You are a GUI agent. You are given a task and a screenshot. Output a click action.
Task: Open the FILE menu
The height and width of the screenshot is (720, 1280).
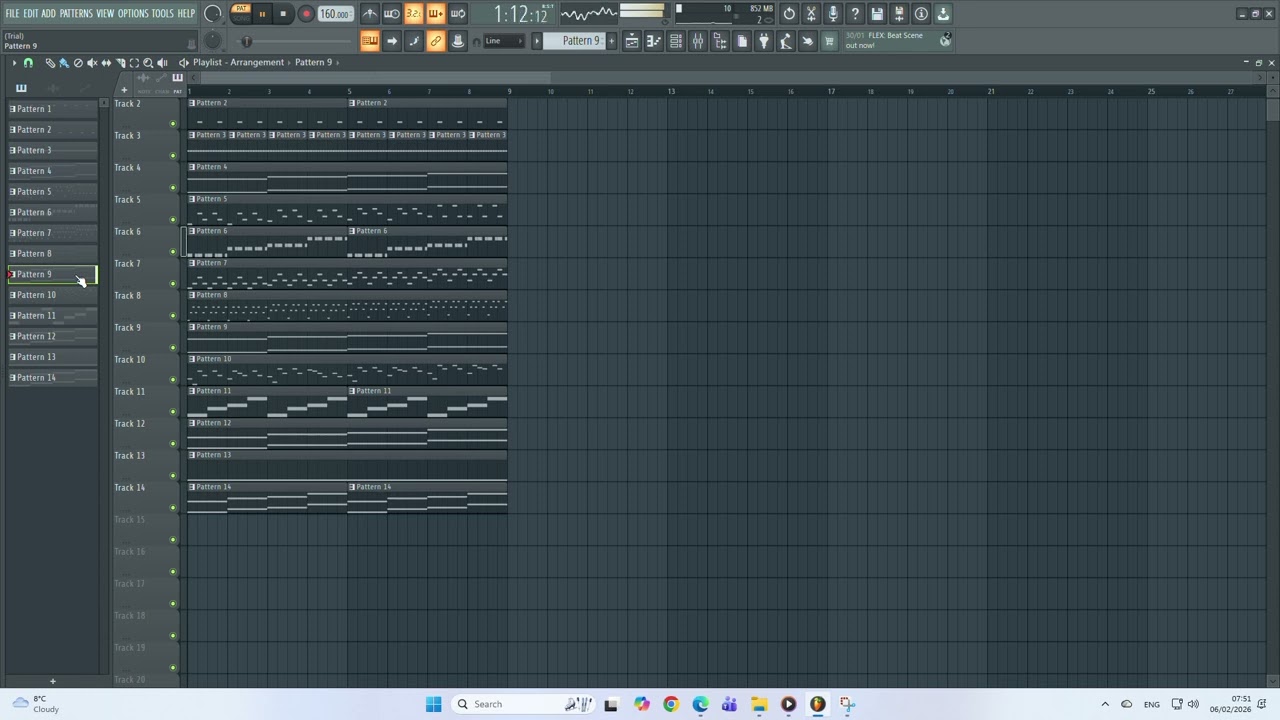12,14
